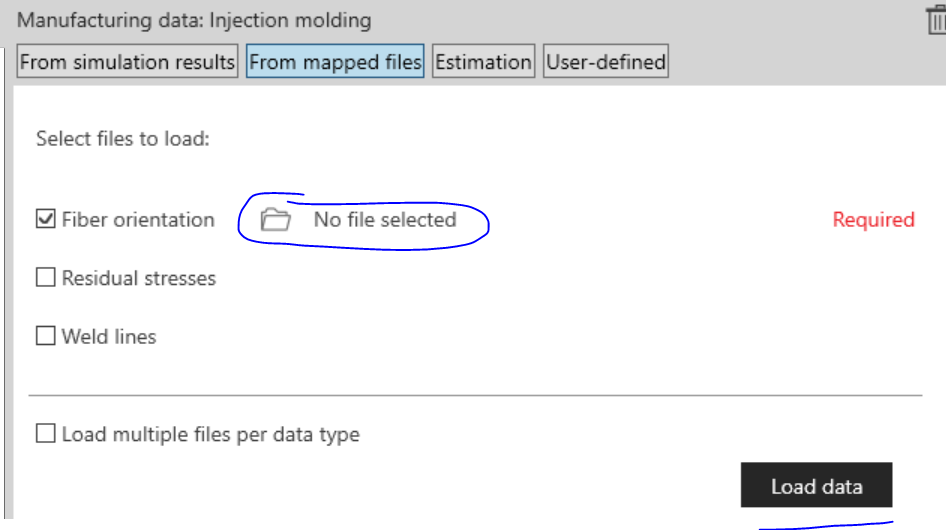Tick the Weld lines checkbox
946x530 pixels.
point(45,336)
